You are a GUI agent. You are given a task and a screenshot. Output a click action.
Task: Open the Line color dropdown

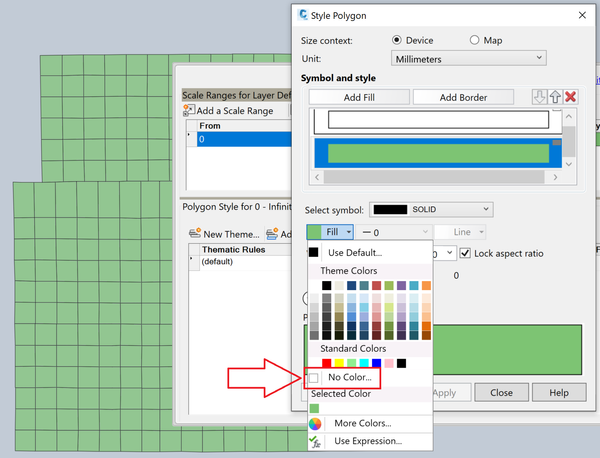tap(460, 232)
